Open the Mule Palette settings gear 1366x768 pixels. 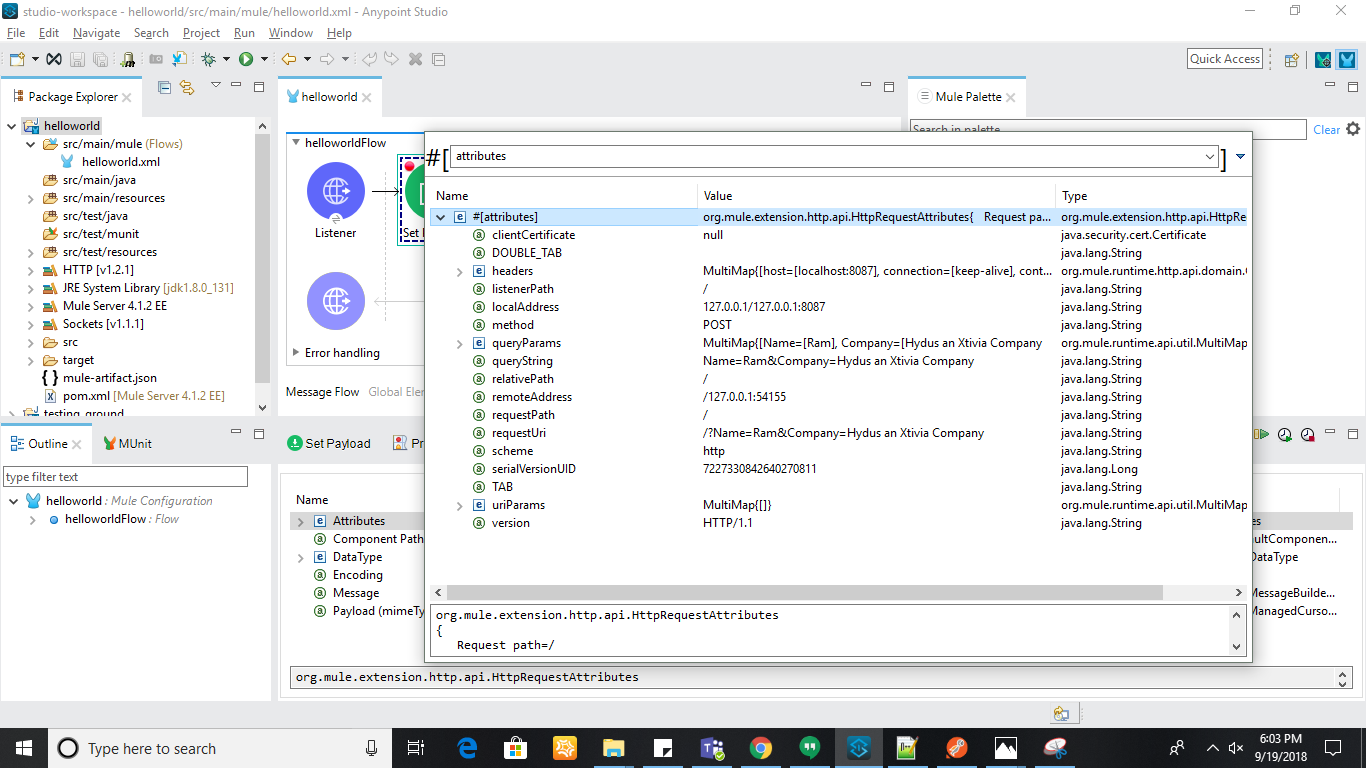click(1353, 129)
